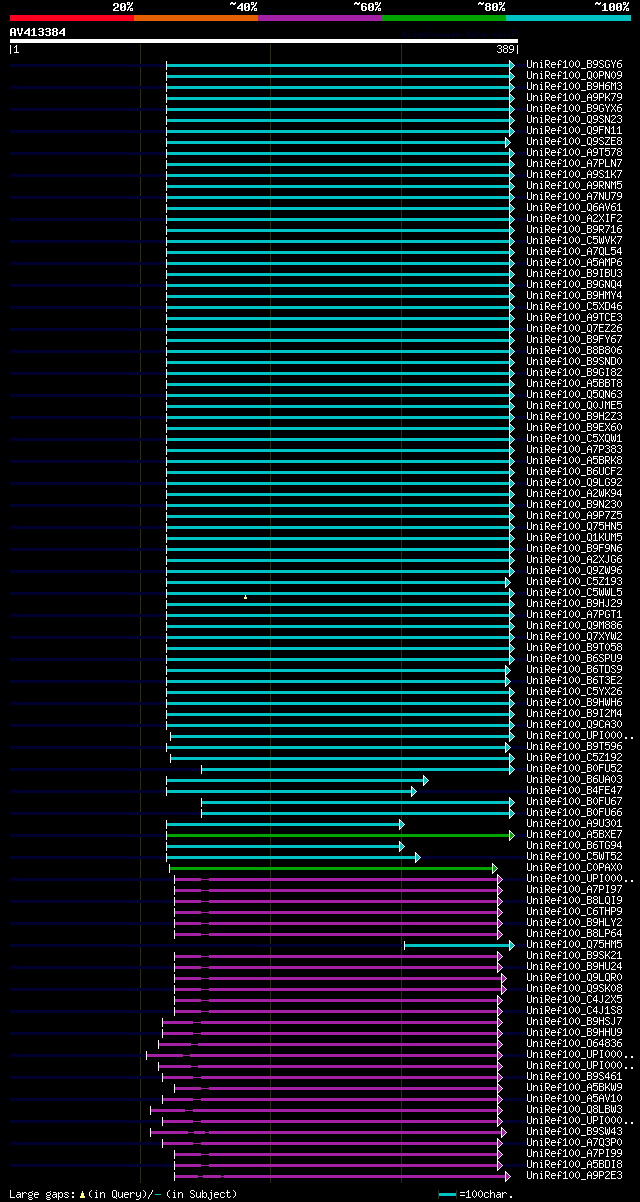Select the UniRef100_Q1KUM5 label
Screen dimensions: 640x1202
pos(574,537)
